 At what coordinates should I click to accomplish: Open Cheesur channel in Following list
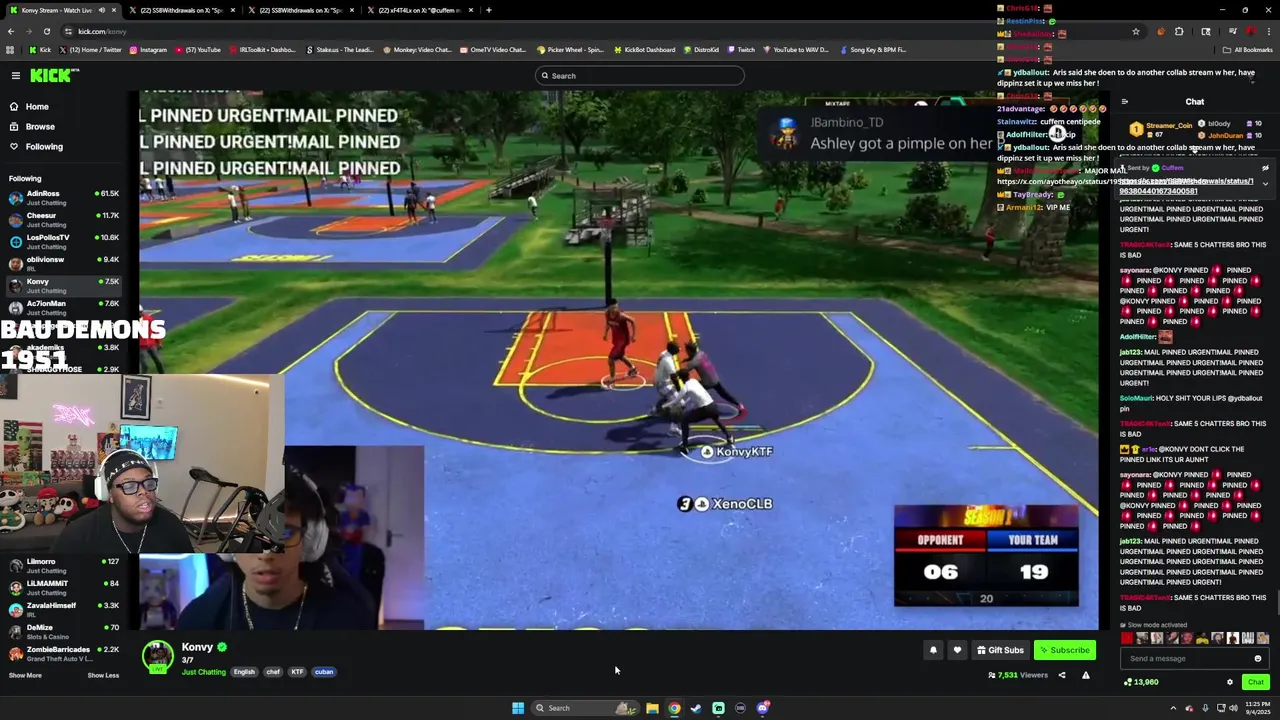[65, 219]
